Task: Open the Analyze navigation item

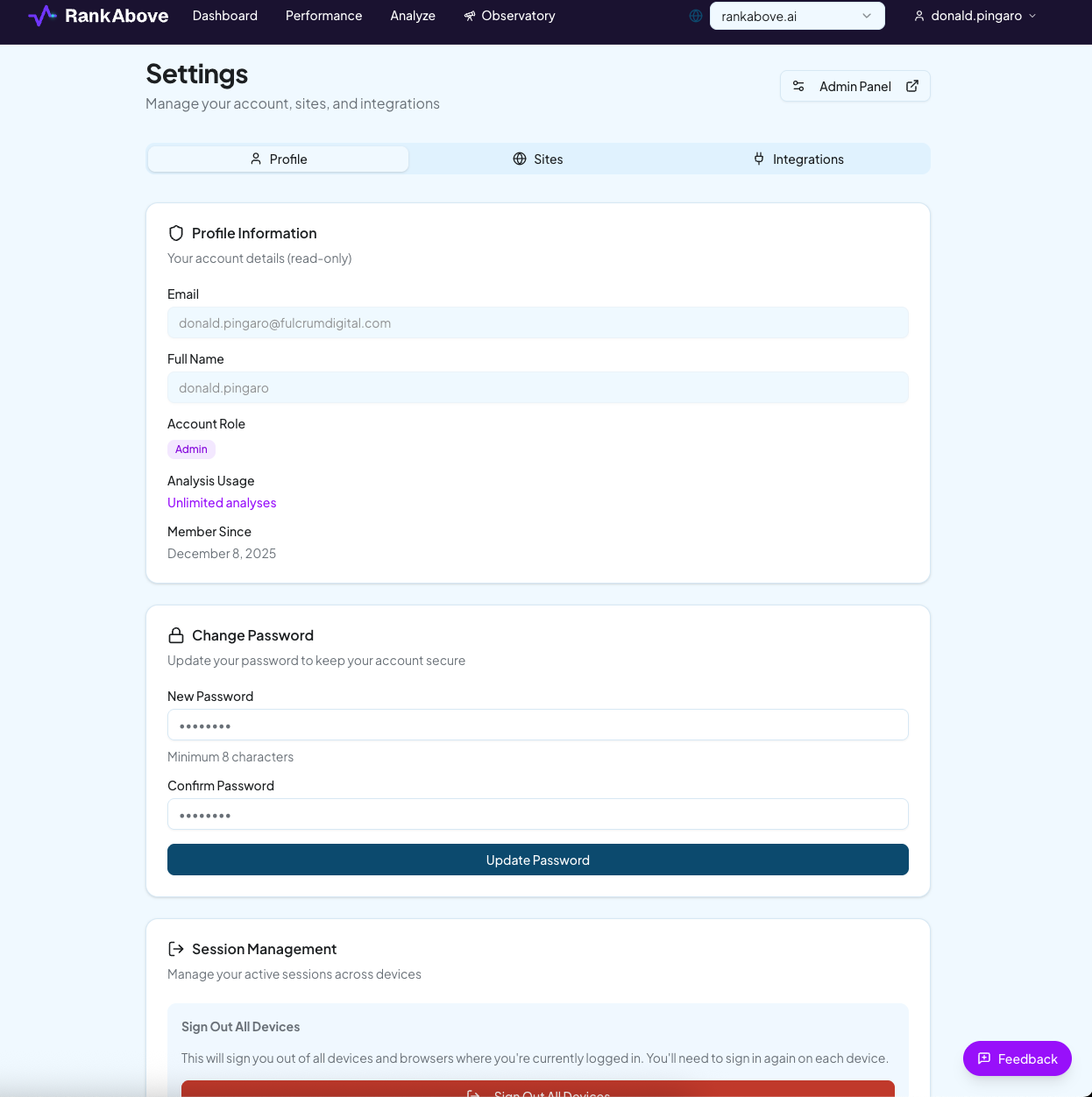Action: (413, 16)
